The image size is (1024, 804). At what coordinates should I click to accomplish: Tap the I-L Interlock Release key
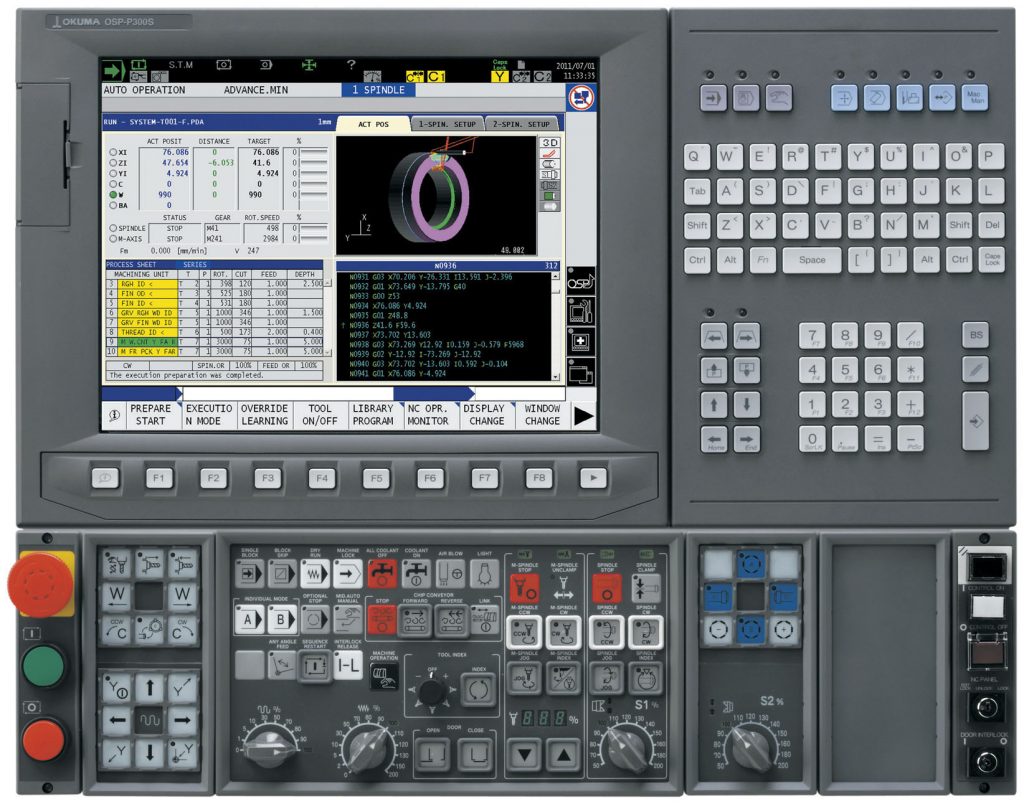347,665
